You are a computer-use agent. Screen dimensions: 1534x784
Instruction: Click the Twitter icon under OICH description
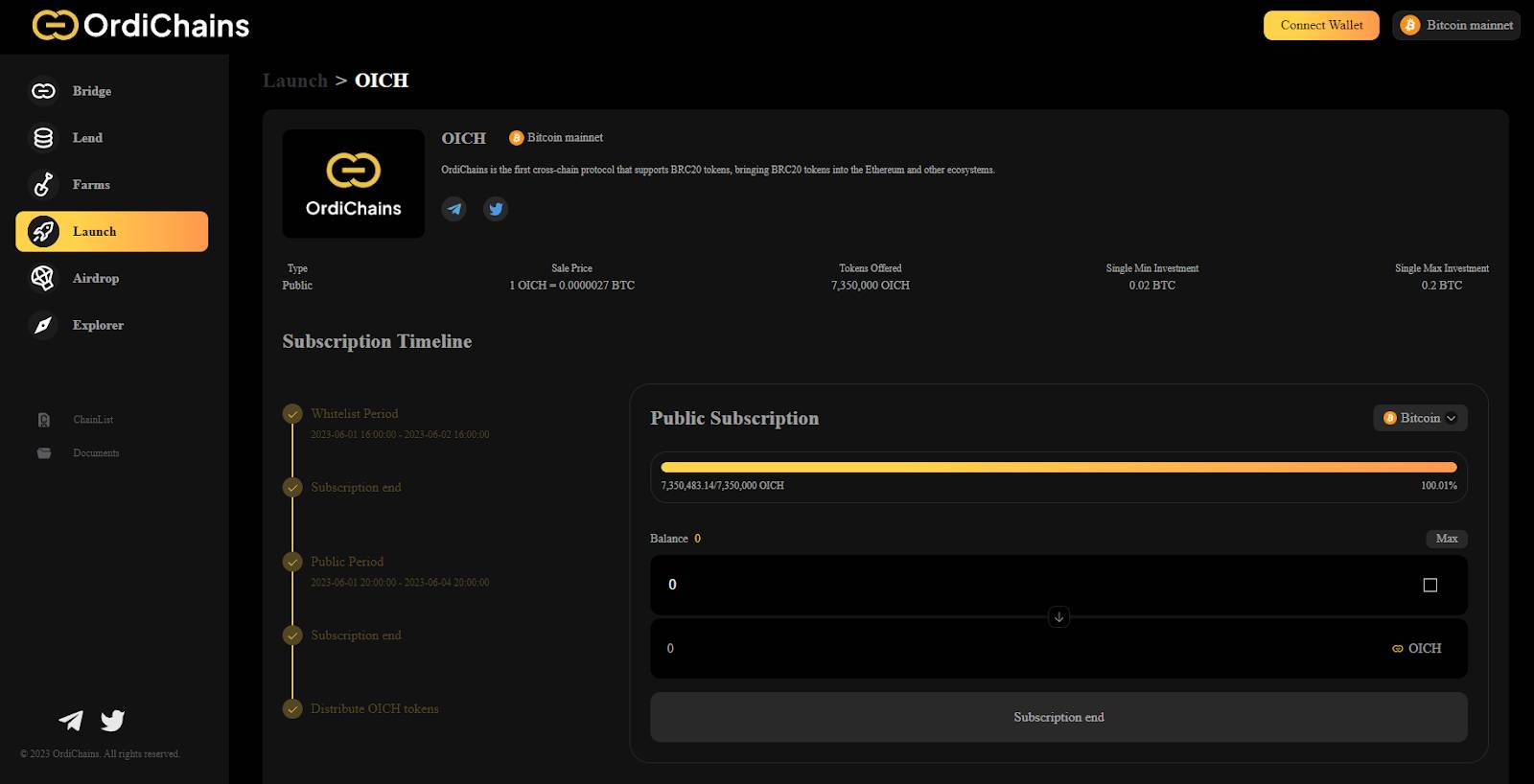496,209
